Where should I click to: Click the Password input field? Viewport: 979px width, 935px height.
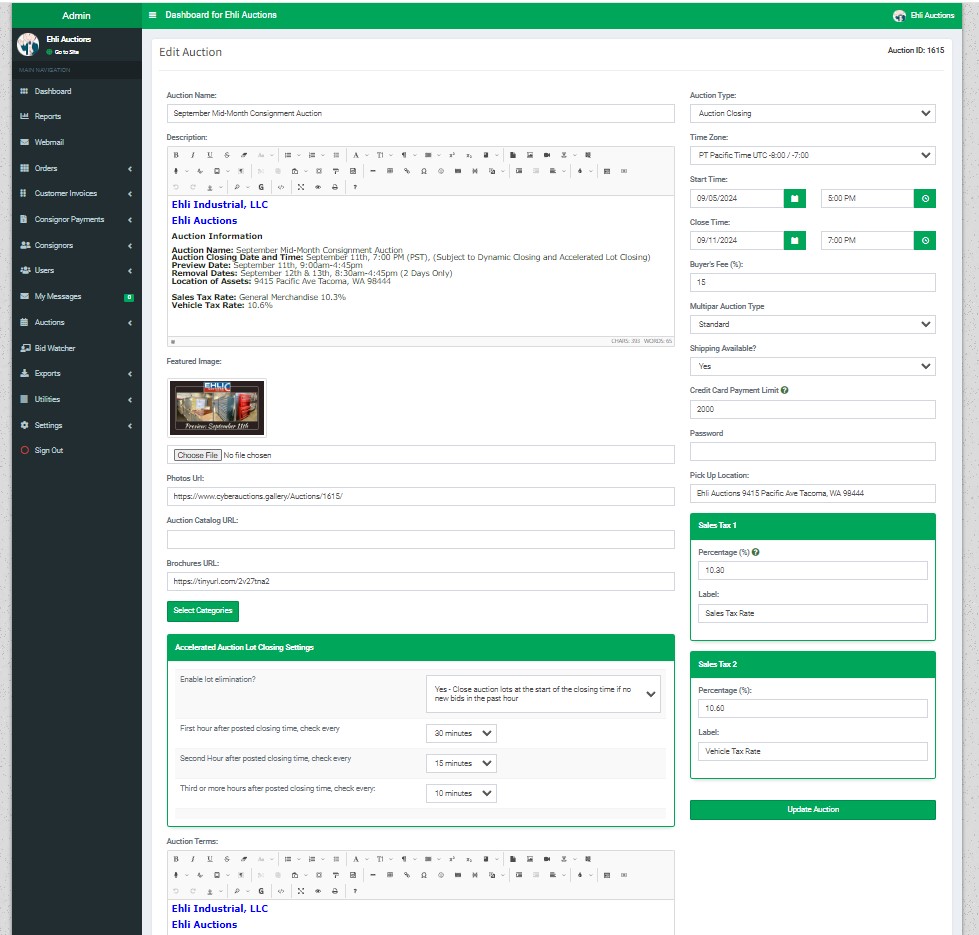tap(812, 452)
